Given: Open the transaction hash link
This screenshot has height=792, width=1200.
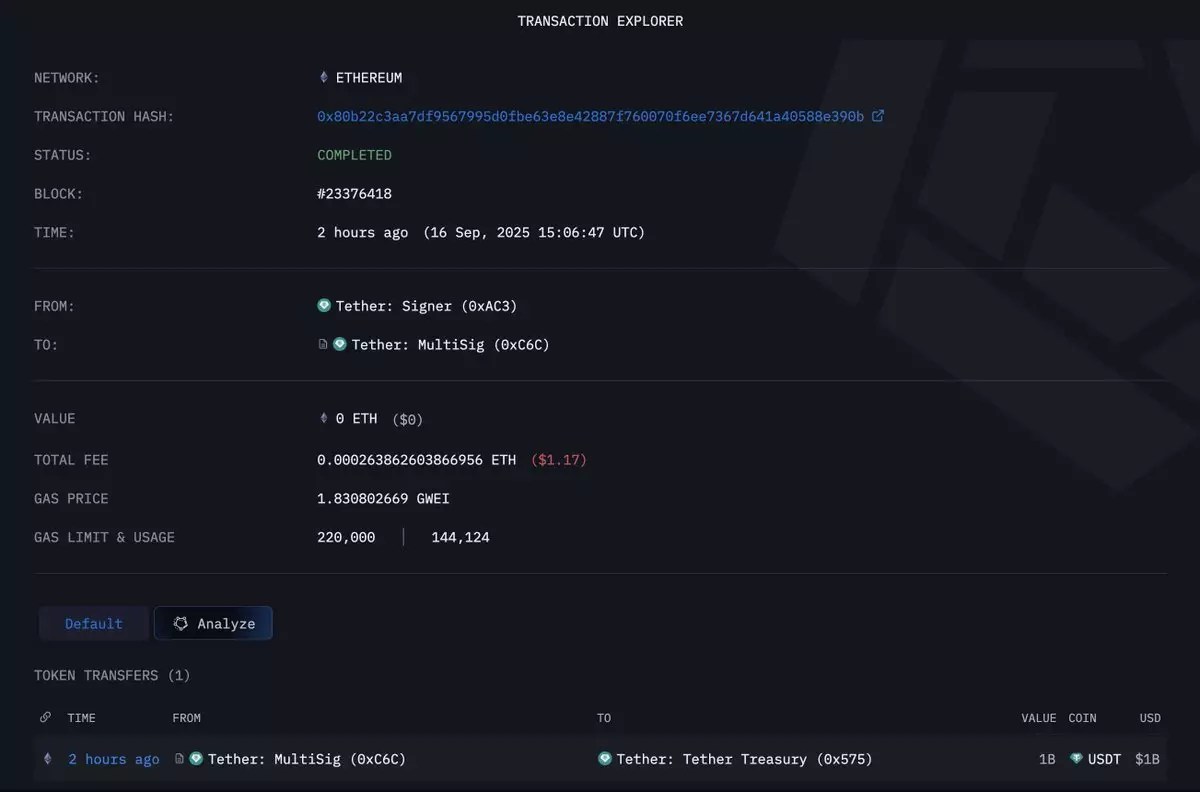Looking at the screenshot, I should coord(590,116).
